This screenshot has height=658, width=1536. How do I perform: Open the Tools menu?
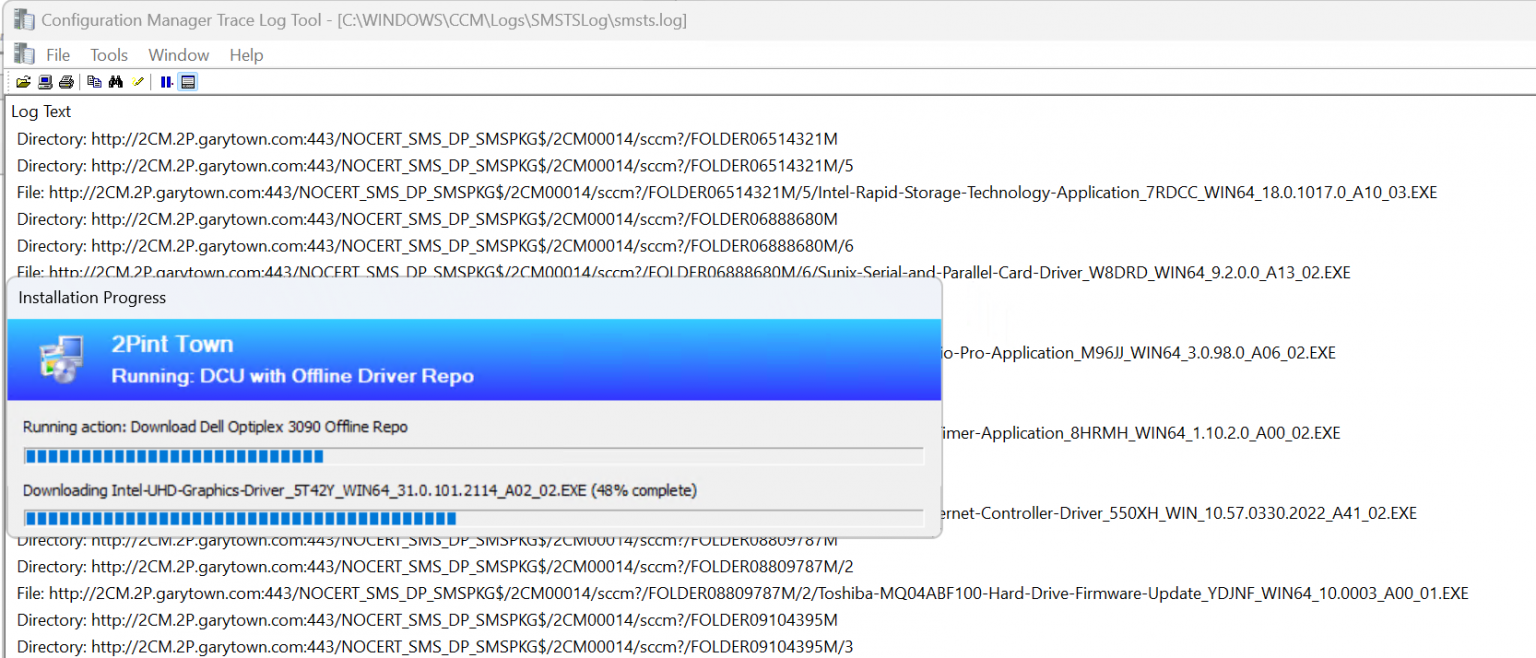[108, 55]
